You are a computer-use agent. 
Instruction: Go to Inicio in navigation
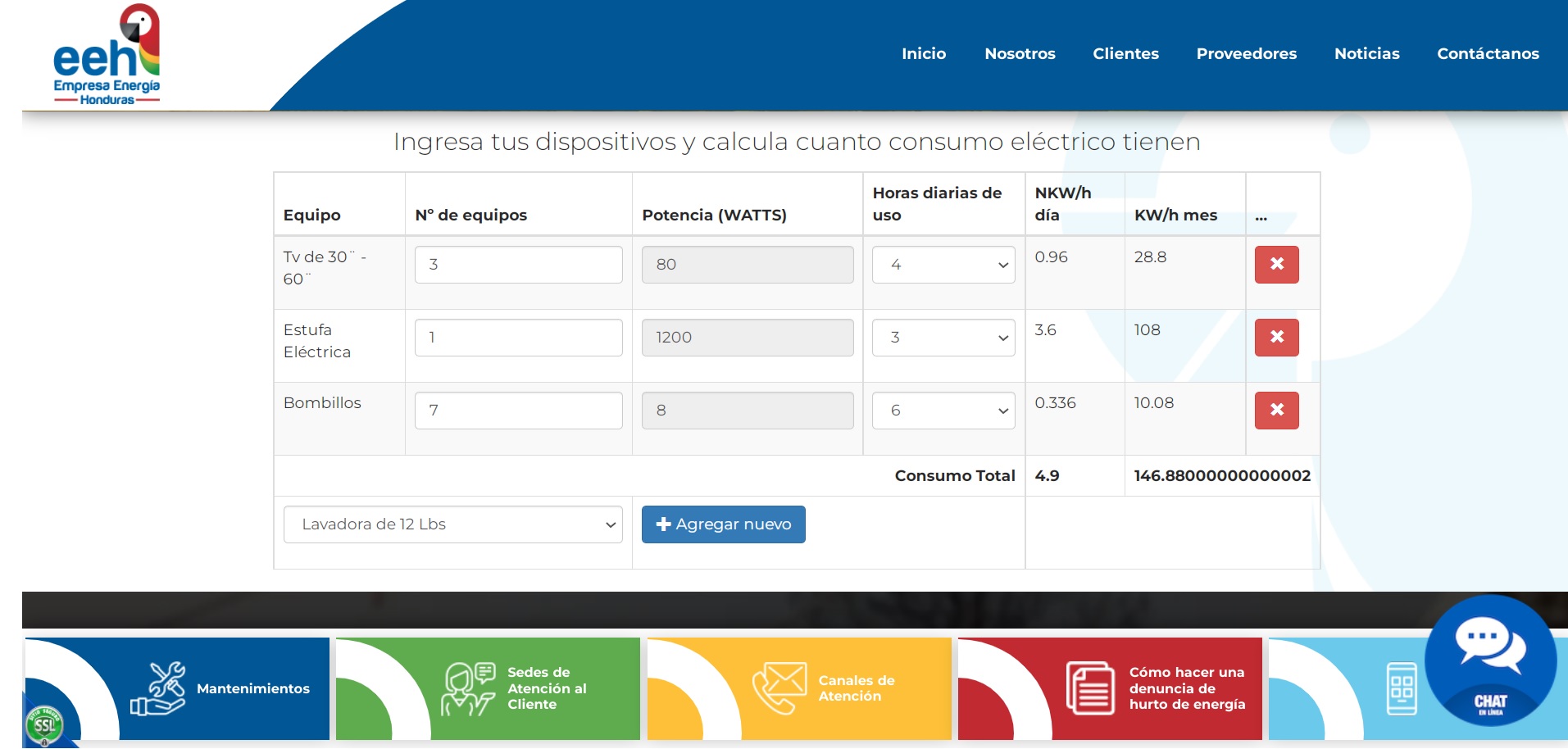(924, 53)
